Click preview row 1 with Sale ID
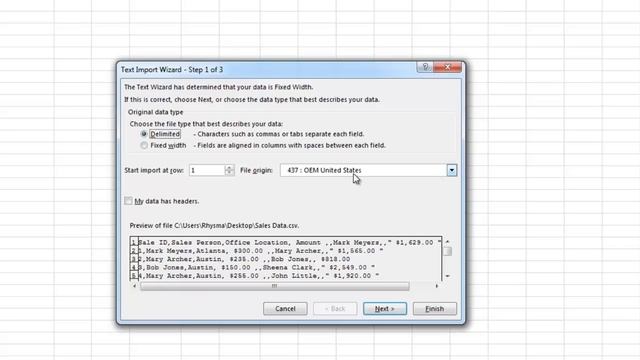 [286, 242]
